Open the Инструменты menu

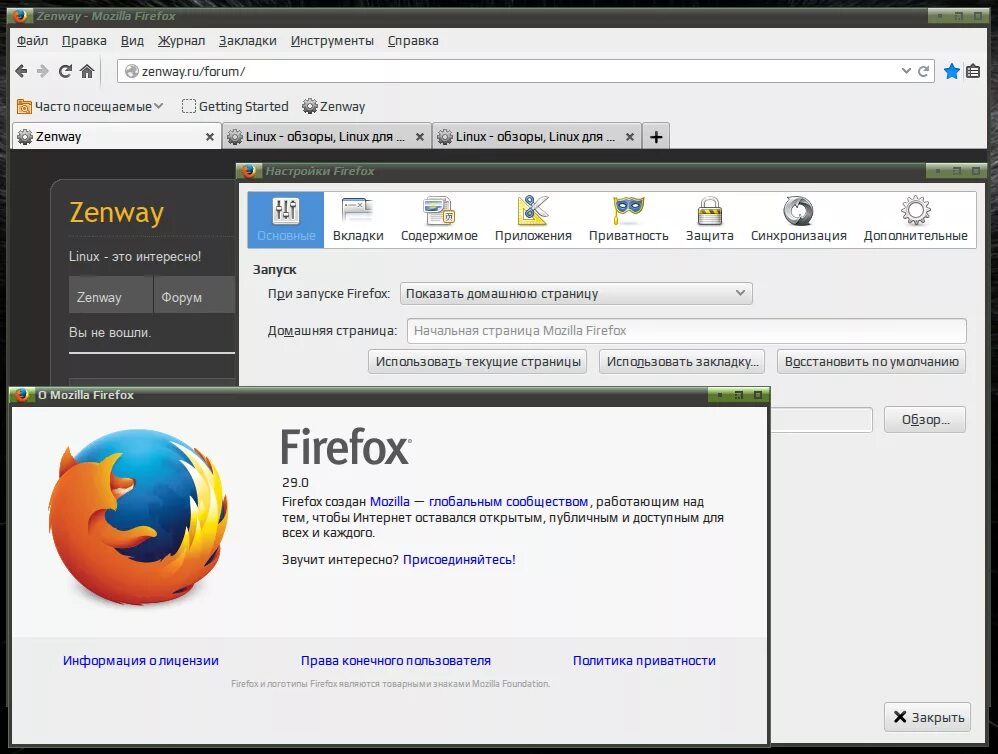coord(332,41)
